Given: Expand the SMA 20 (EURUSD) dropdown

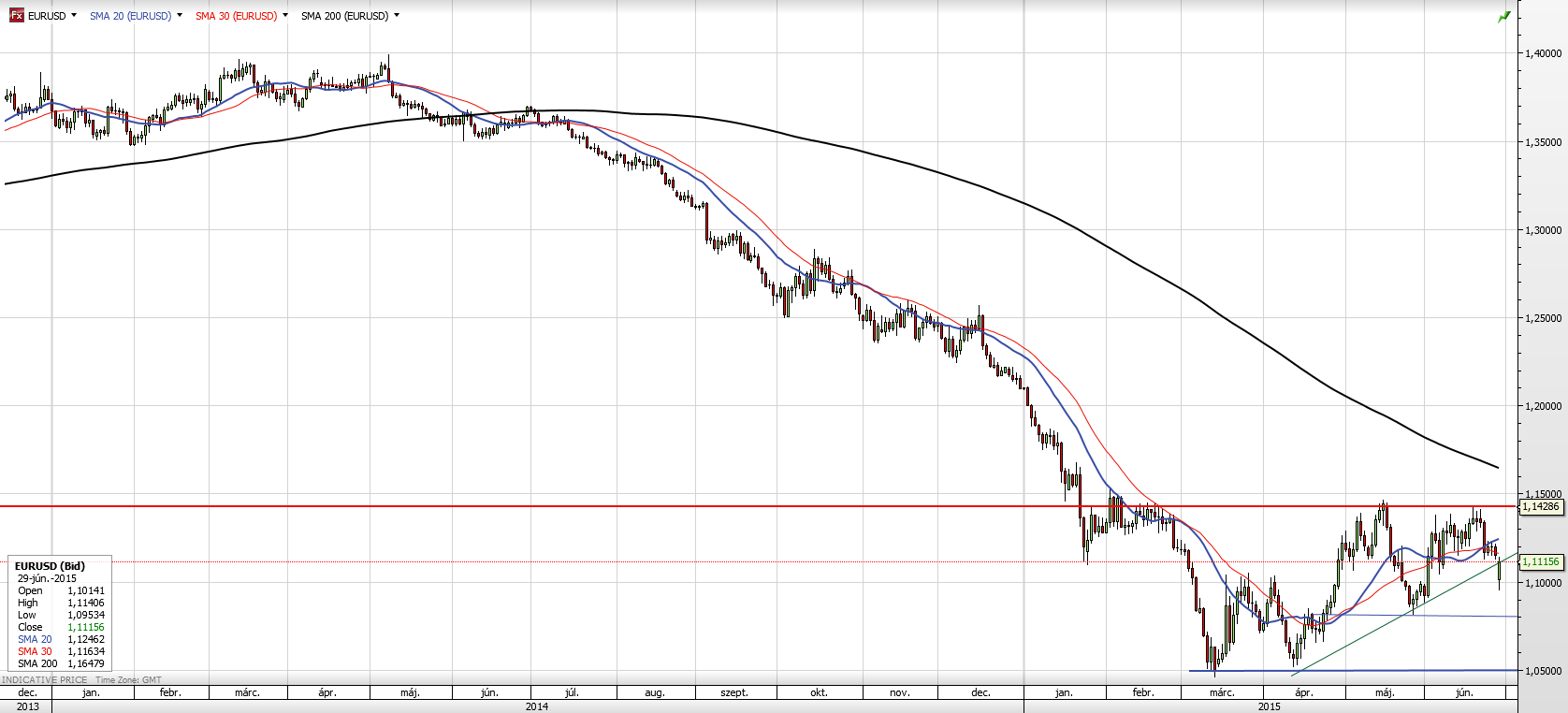Looking at the screenshot, I should coord(180,15).
